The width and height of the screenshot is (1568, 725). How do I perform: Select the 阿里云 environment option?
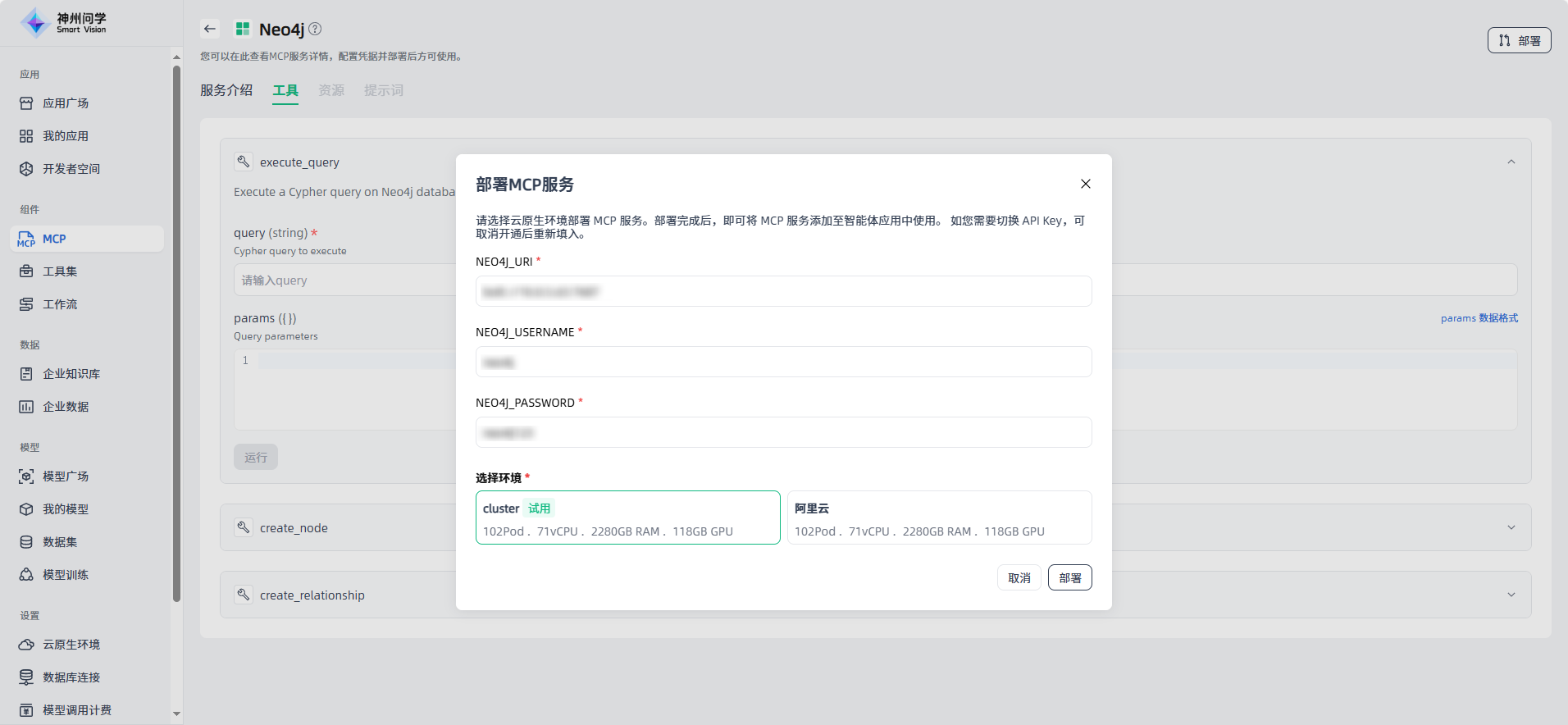pos(939,518)
